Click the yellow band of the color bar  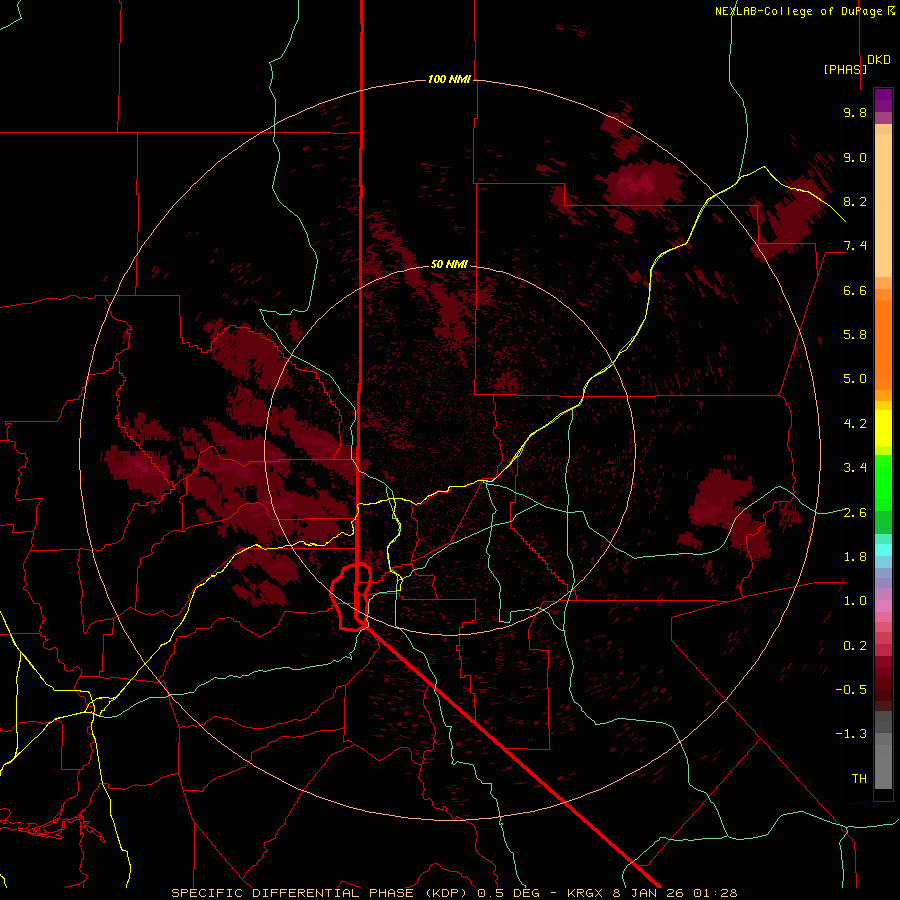coord(883,428)
